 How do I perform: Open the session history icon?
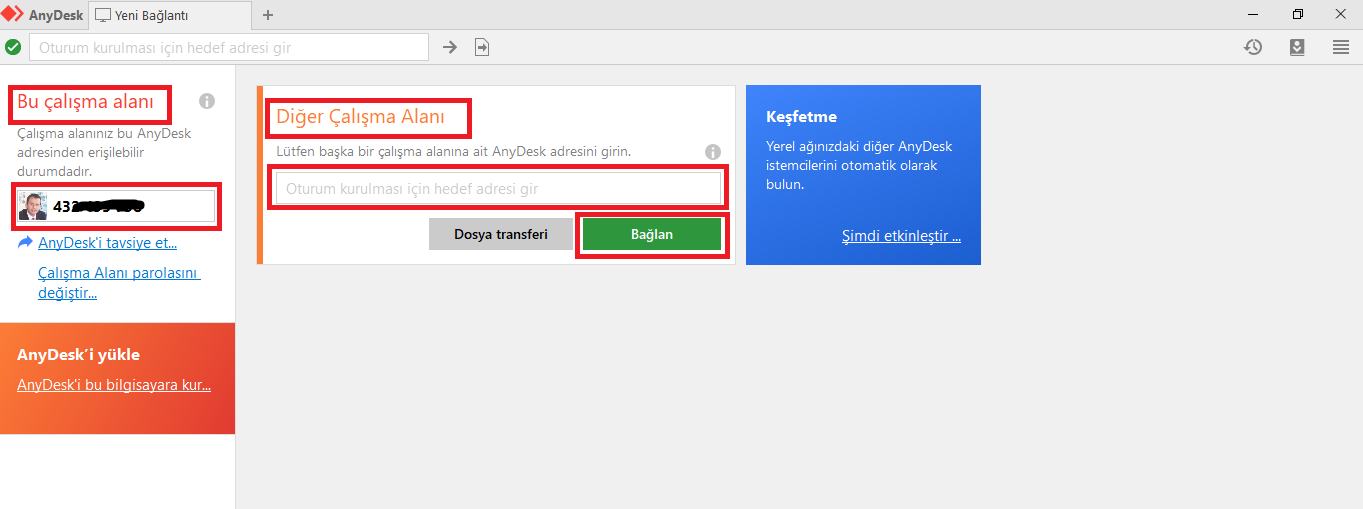point(1253,47)
